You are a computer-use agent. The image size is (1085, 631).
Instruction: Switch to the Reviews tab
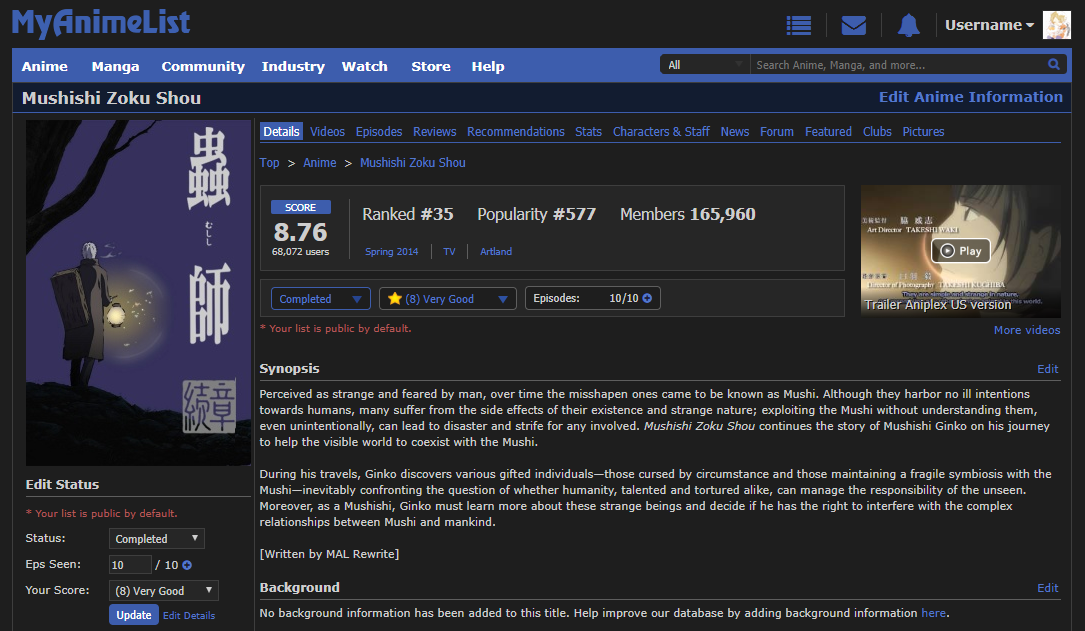click(x=435, y=131)
